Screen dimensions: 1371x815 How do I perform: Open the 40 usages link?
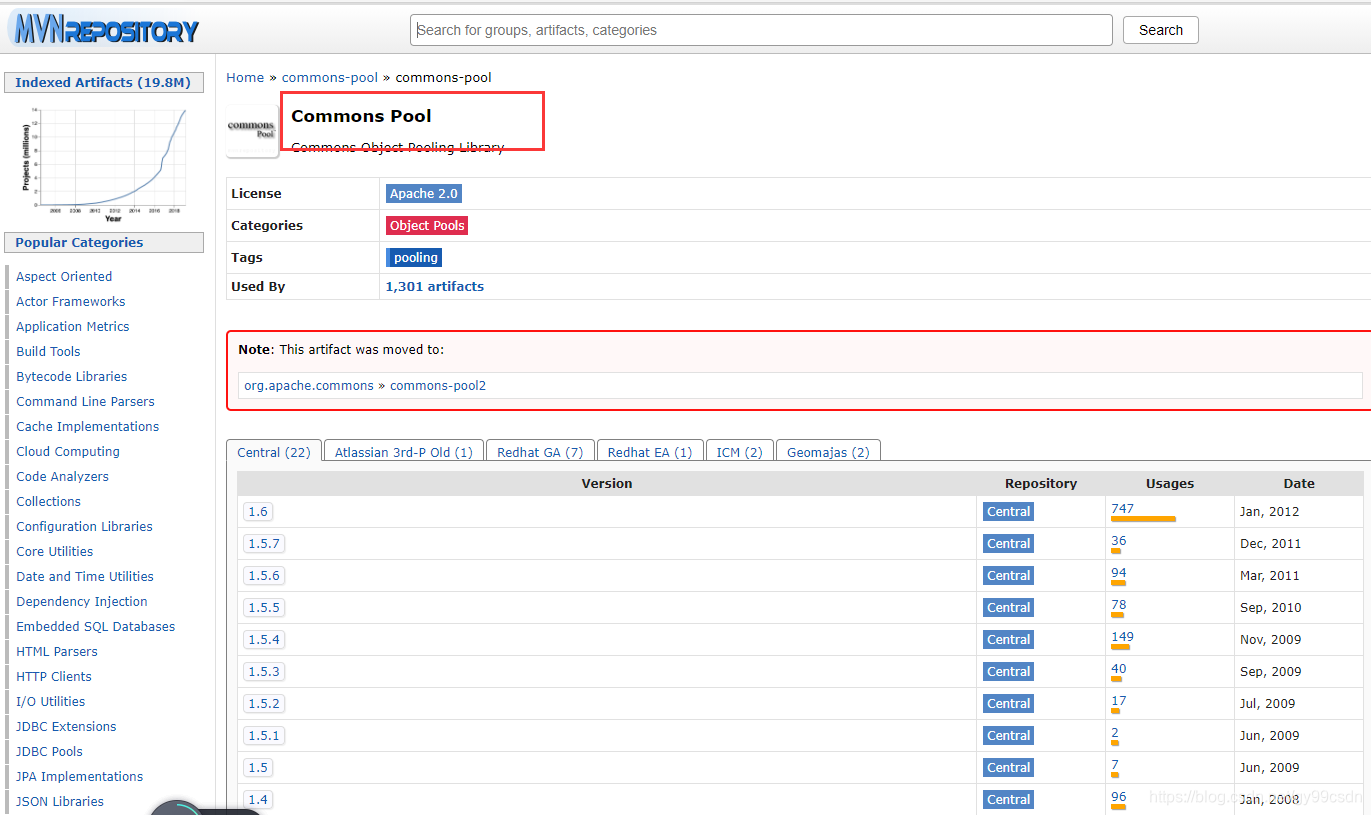pyautogui.click(x=1118, y=668)
